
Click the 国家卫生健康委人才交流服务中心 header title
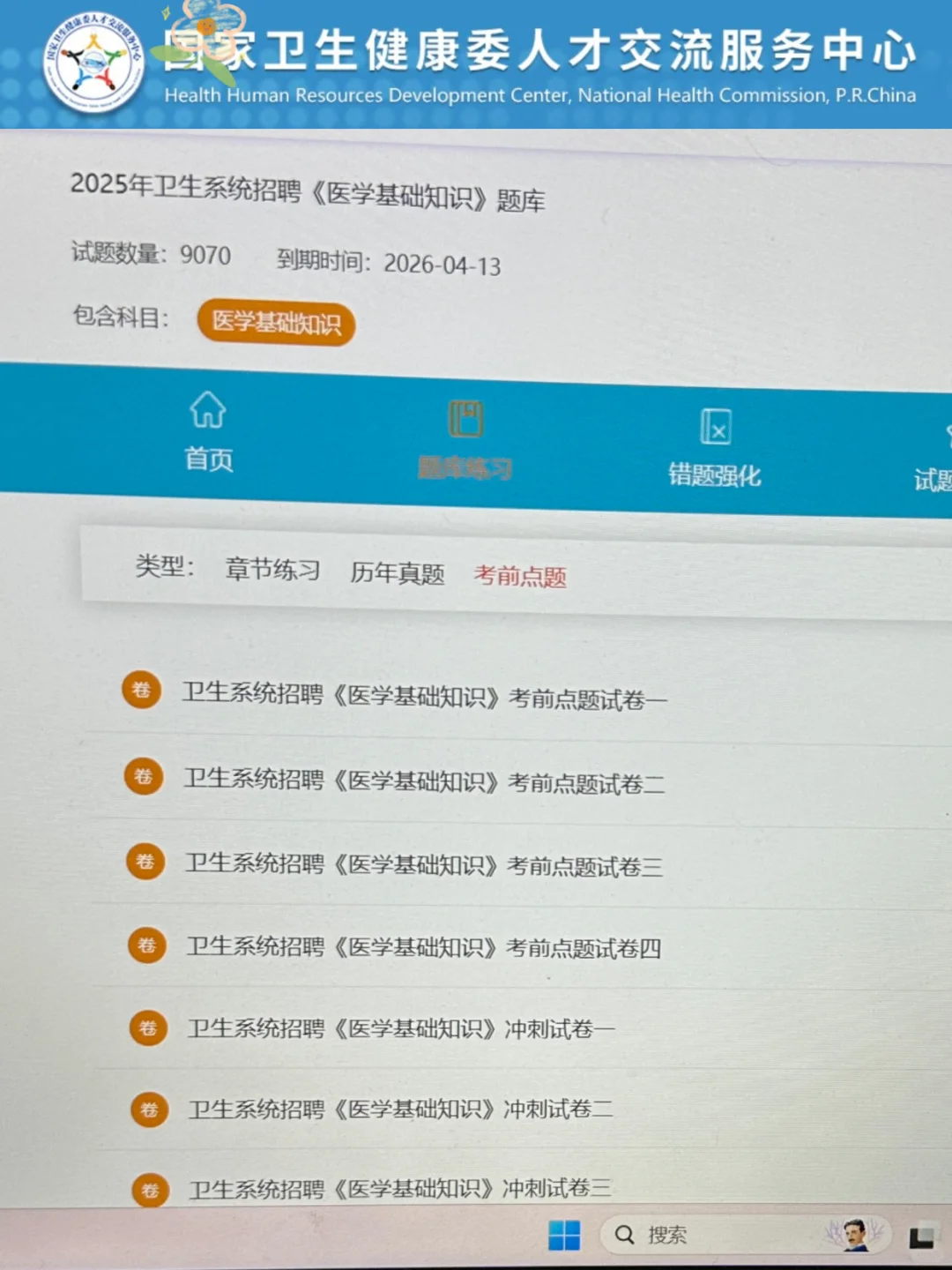[x=541, y=50]
